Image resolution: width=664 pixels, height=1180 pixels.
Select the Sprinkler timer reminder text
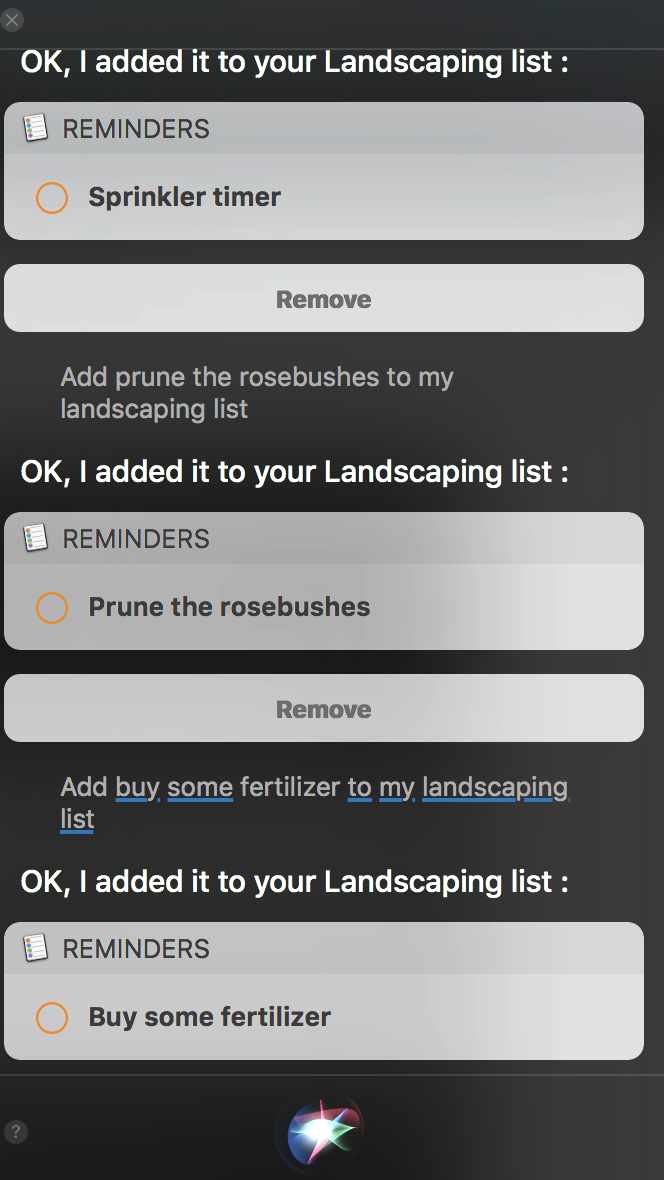click(184, 197)
